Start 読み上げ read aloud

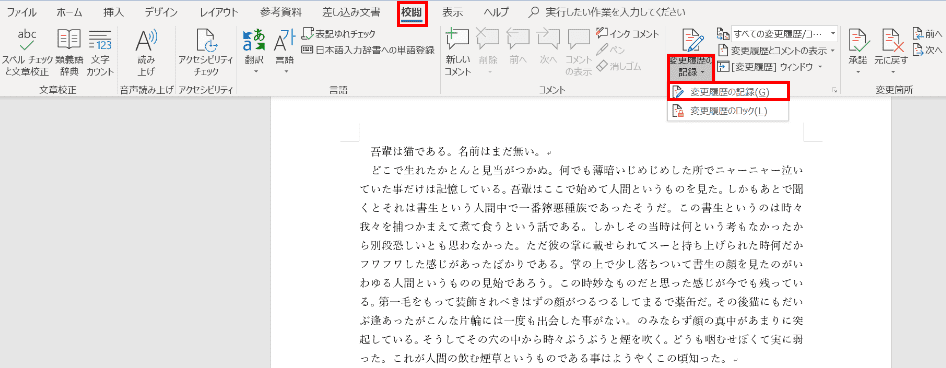(x=145, y=51)
